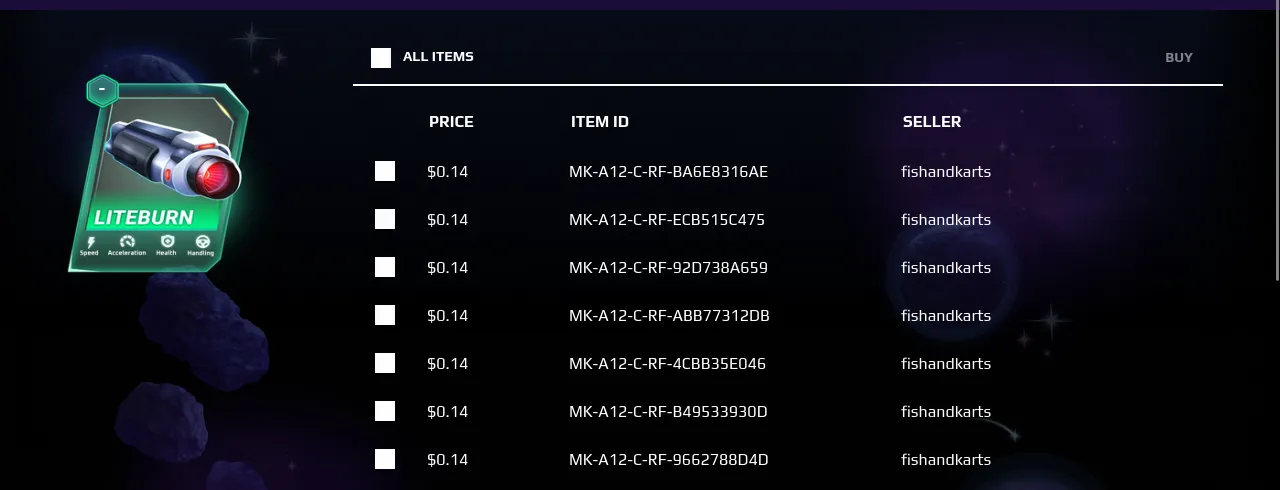Click the Speed stat icon on card

pyautogui.click(x=91, y=242)
